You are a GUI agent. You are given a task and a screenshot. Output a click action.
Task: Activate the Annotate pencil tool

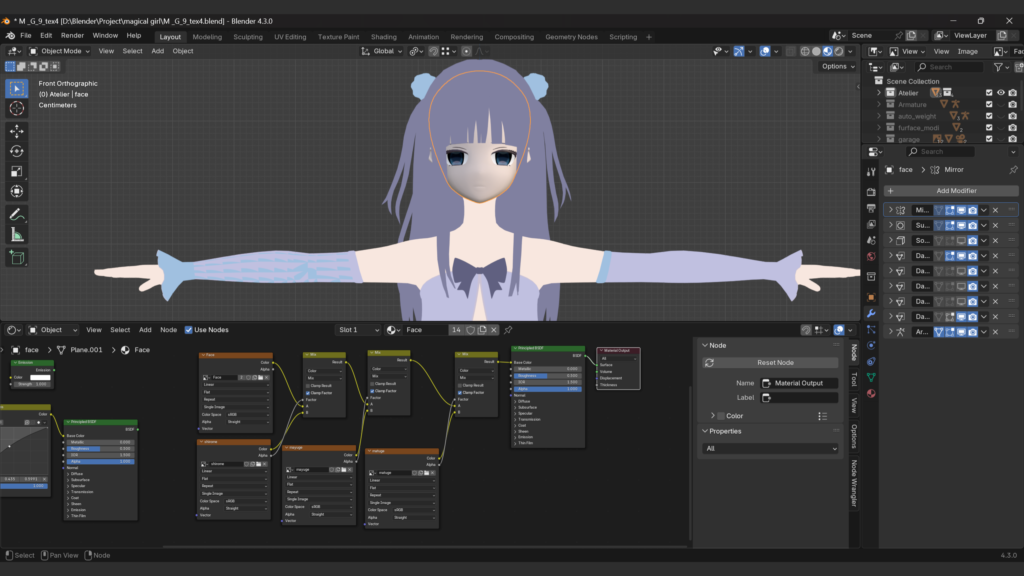pyautogui.click(x=17, y=214)
